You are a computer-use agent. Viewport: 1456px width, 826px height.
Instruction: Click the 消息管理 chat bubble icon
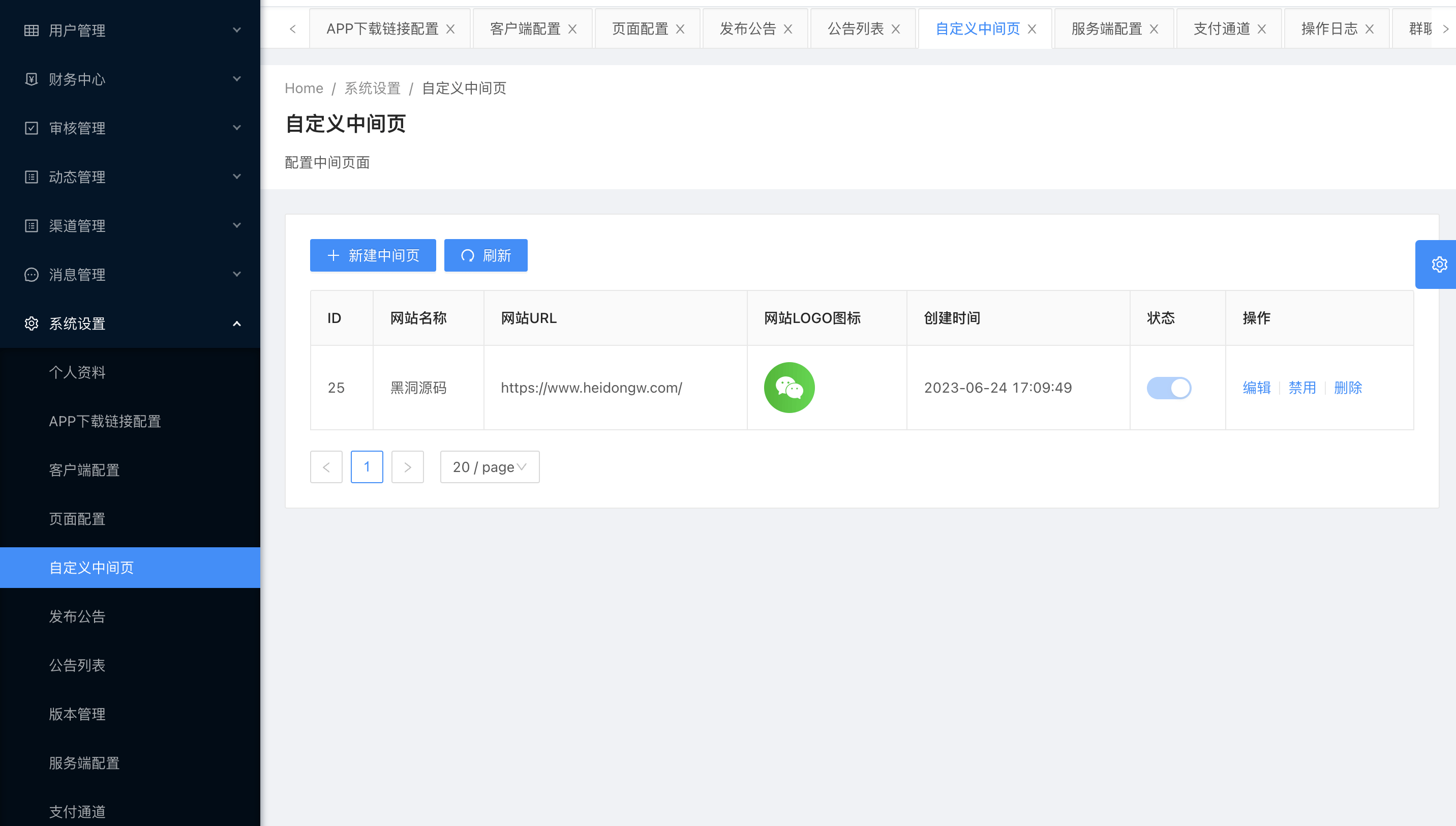tap(31, 275)
